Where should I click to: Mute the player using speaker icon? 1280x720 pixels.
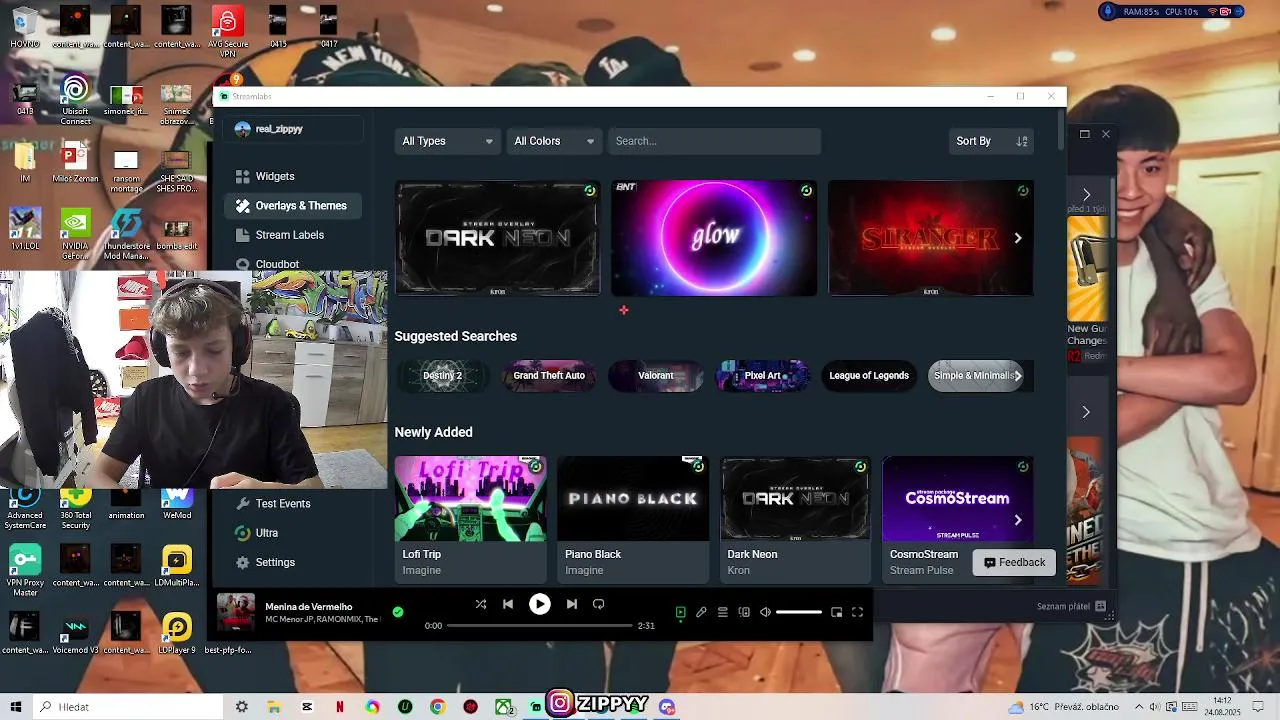click(765, 612)
